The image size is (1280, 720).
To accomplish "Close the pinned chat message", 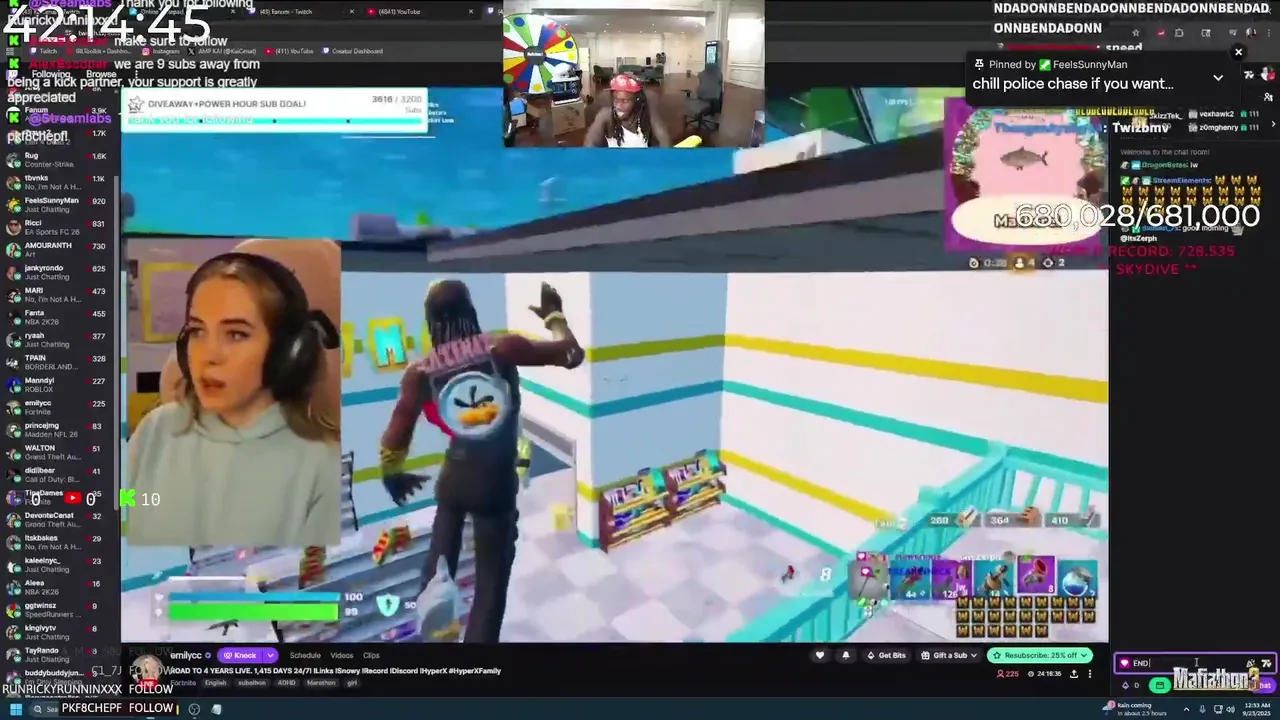I will click(1238, 52).
